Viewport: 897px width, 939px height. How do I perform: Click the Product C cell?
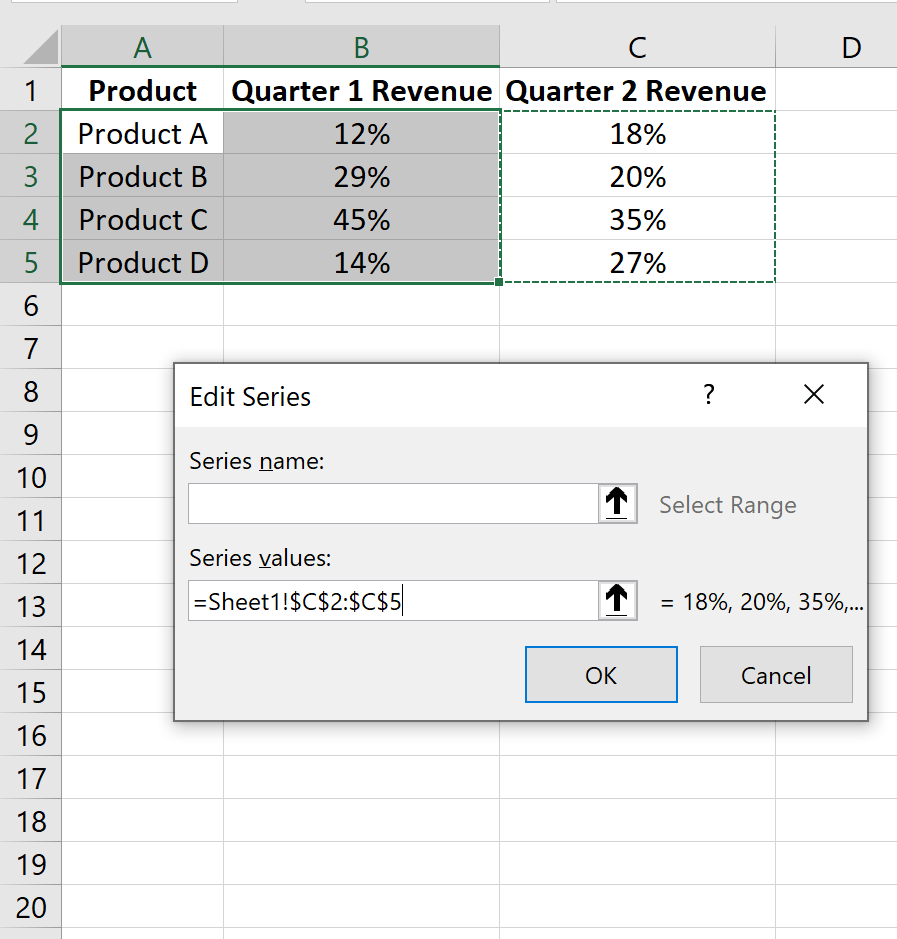pyautogui.click(x=143, y=219)
